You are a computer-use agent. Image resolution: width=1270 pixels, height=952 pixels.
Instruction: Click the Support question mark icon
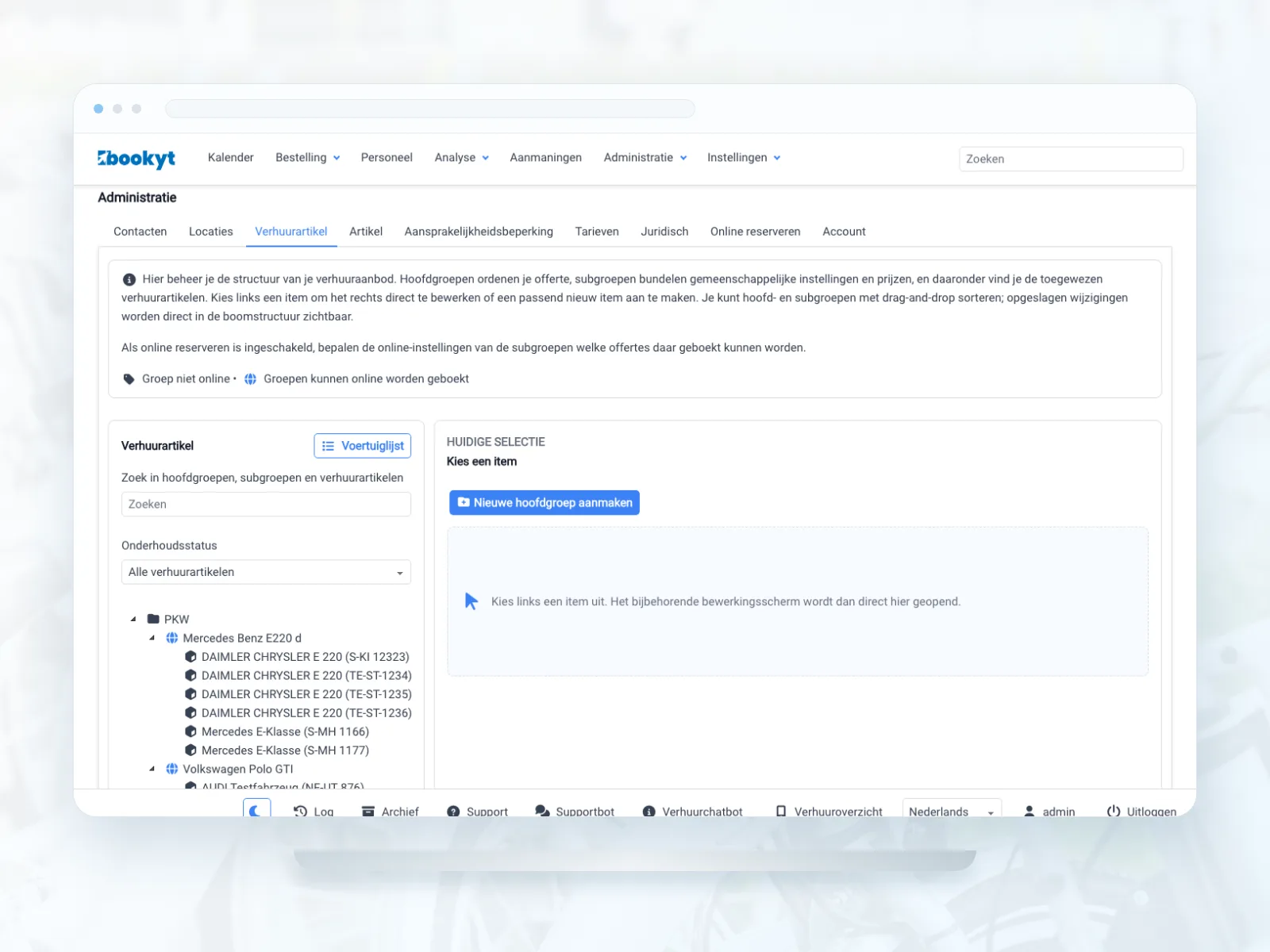(x=453, y=812)
